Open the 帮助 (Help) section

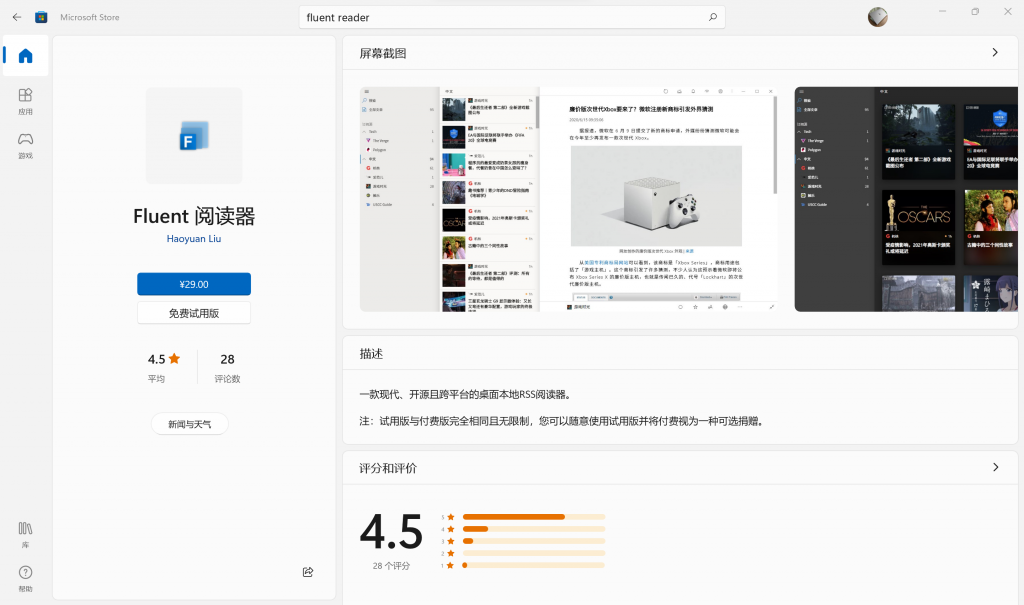(25, 579)
